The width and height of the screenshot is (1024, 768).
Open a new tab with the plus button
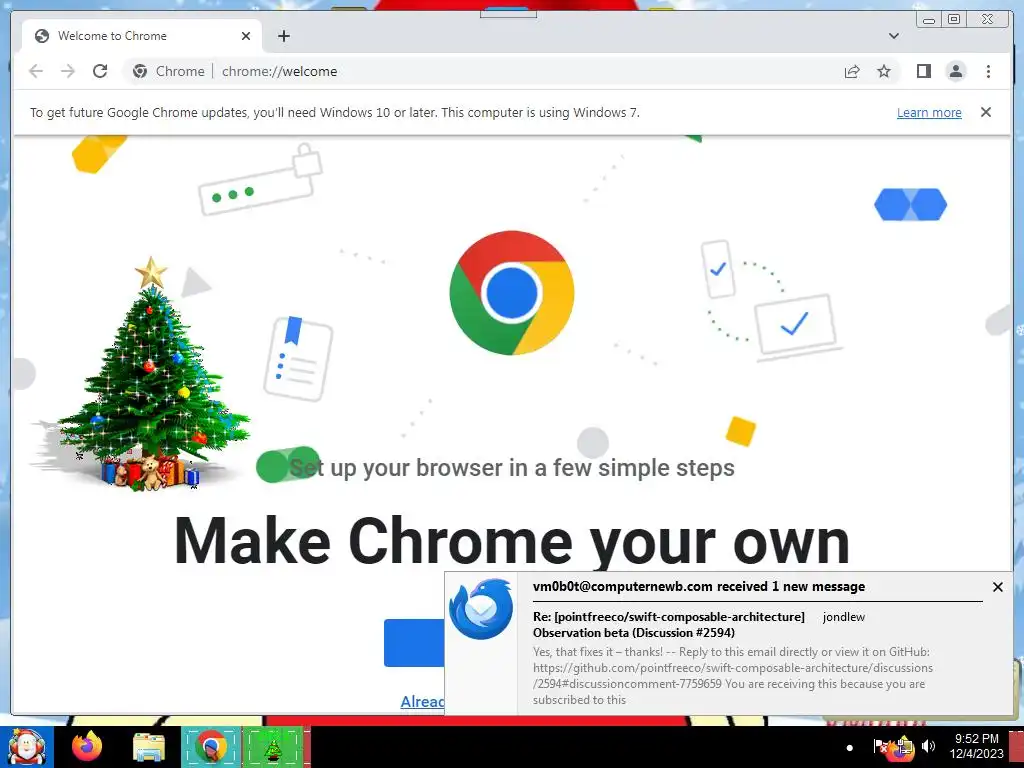click(283, 36)
